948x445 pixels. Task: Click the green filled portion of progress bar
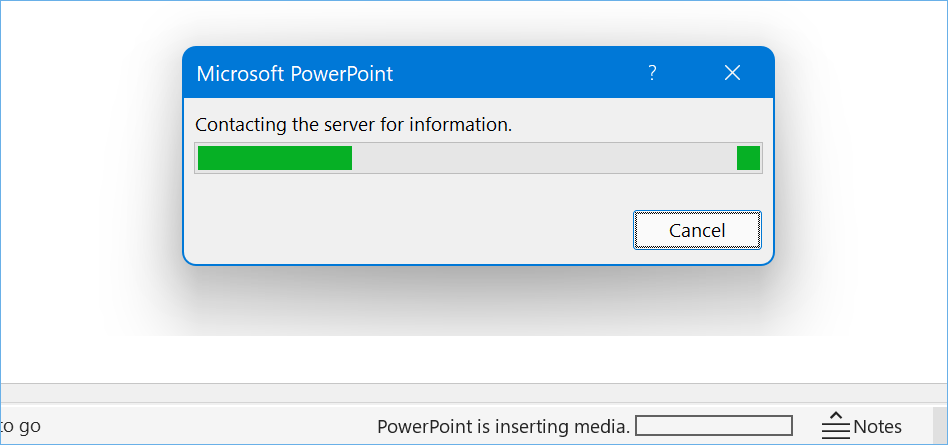(x=275, y=158)
